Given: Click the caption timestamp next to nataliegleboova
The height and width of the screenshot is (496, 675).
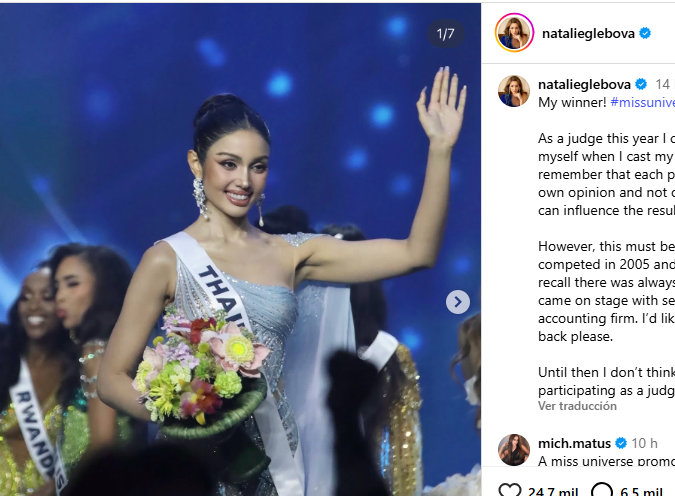Looking at the screenshot, I should (x=664, y=84).
